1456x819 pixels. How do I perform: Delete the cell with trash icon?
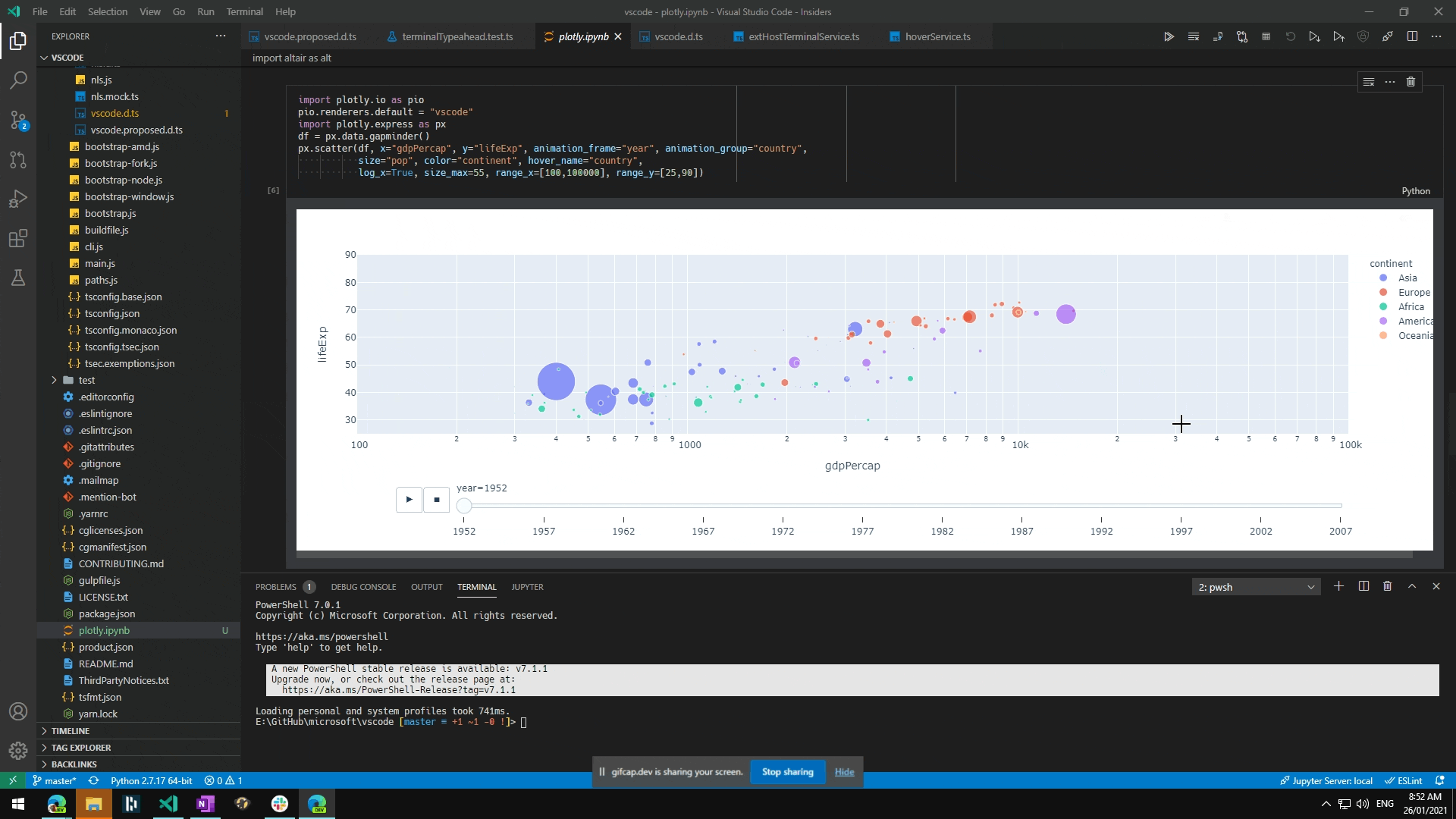[x=1410, y=82]
